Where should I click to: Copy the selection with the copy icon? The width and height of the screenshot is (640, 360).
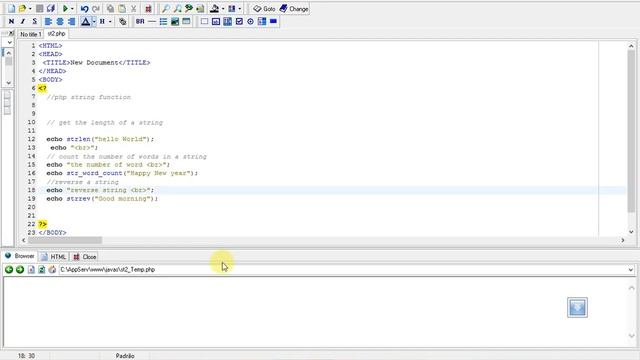pyautogui.click(x=110, y=9)
